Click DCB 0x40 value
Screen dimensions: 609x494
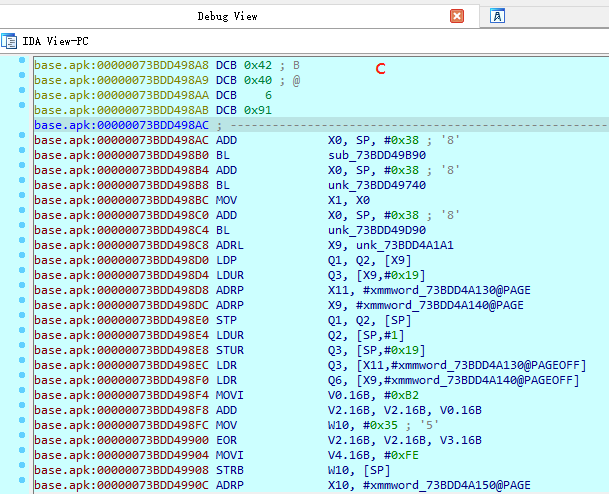258,80
